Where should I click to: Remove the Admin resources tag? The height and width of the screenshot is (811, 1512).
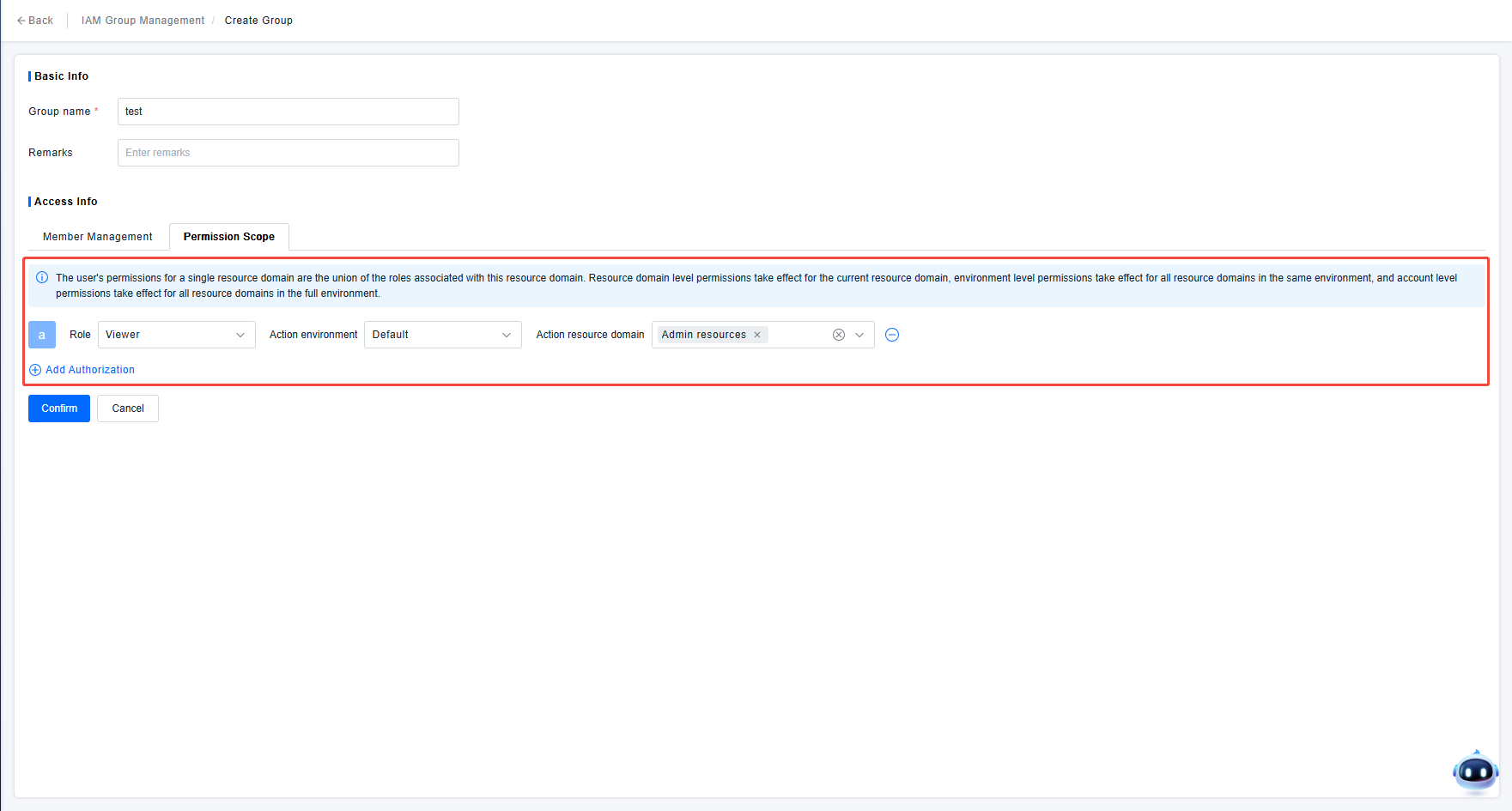757,335
